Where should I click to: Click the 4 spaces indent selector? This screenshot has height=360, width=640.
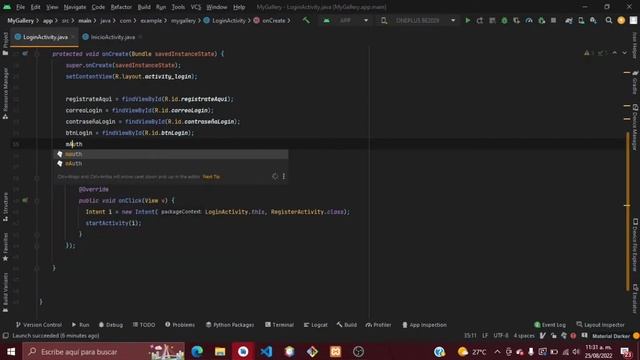pyautogui.click(x=524, y=336)
